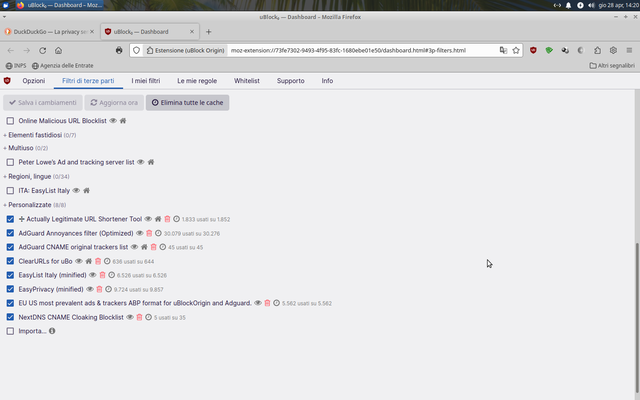This screenshot has height=400, width=640.
Task: View content of ClearURLs for uBo
Action: point(79,261)
